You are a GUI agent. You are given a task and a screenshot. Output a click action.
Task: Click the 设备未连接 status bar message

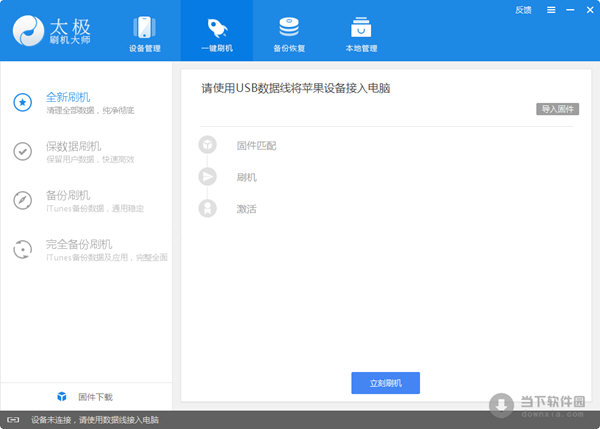pos(95,420)
